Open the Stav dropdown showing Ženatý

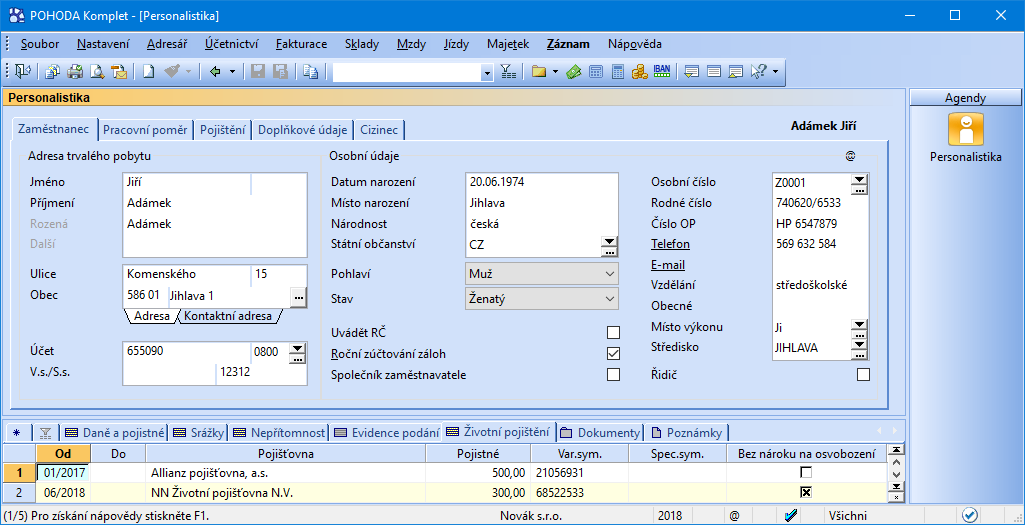(541, 299)
